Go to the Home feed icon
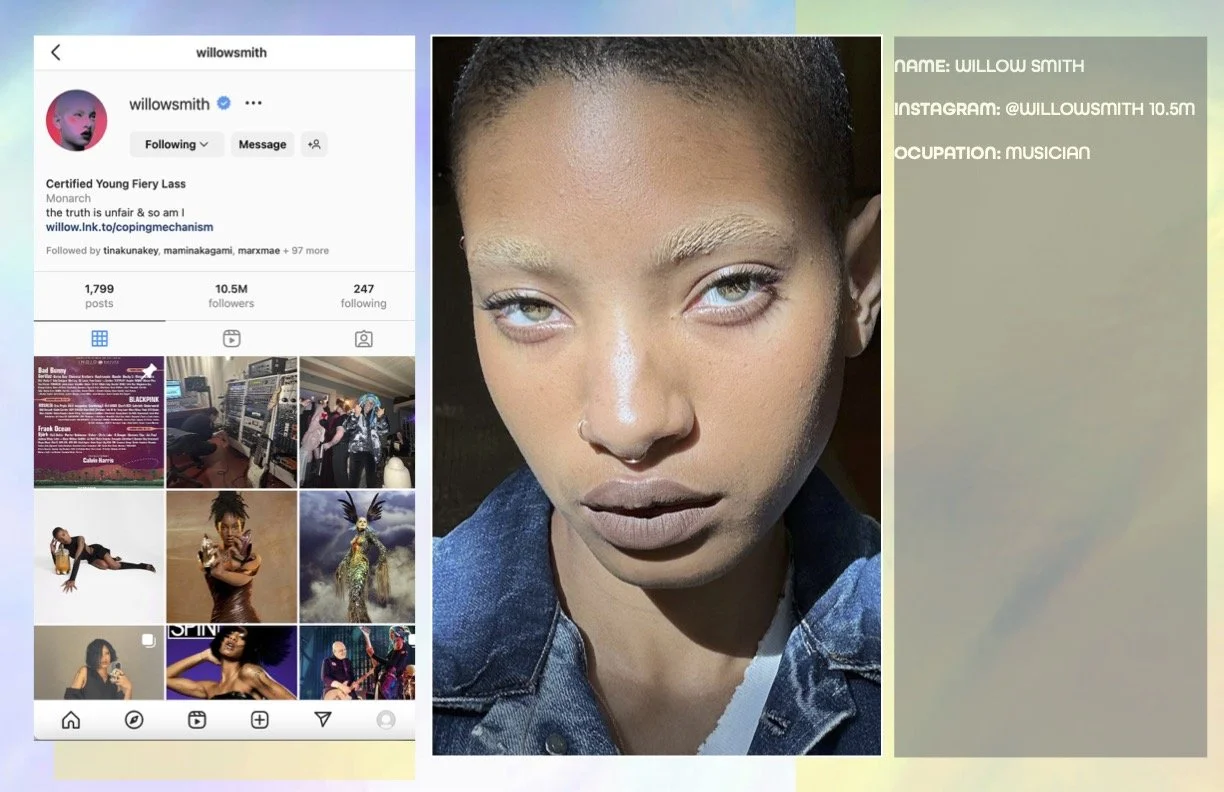The height and width of the screenshot is (792, 1224). click(x=71, y=720)
